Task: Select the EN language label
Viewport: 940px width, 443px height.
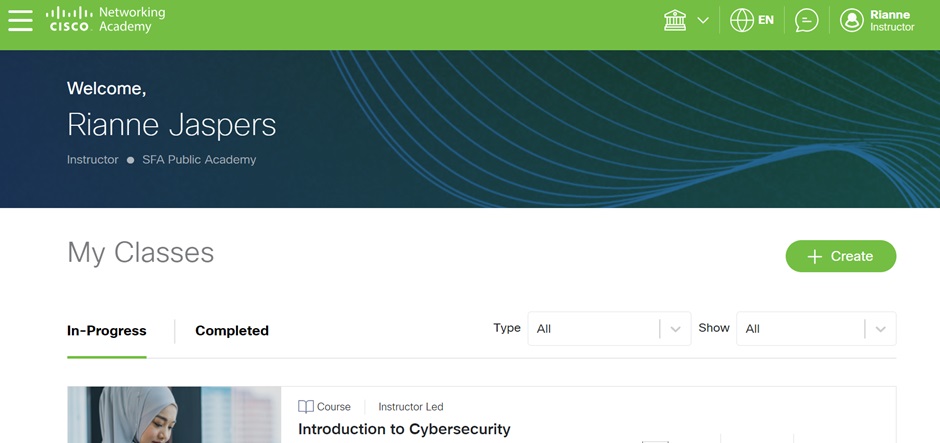Action: pyautogui.click(x=766, y=20)
